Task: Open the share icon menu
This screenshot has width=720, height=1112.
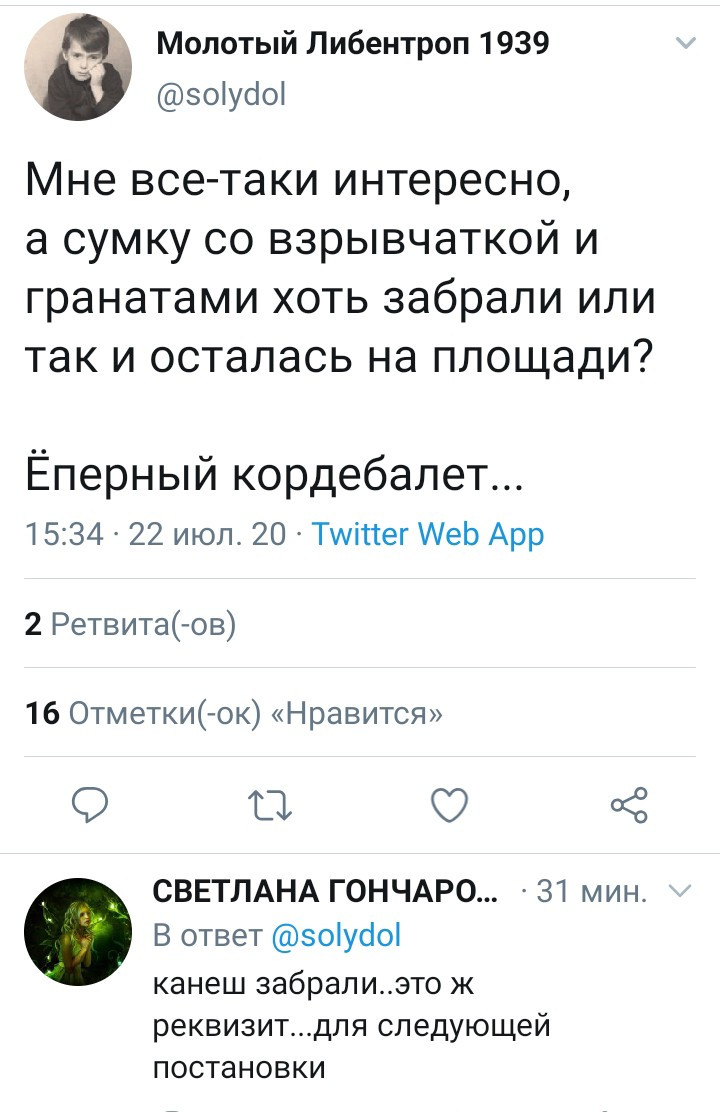Action: (x=628, y=802)
